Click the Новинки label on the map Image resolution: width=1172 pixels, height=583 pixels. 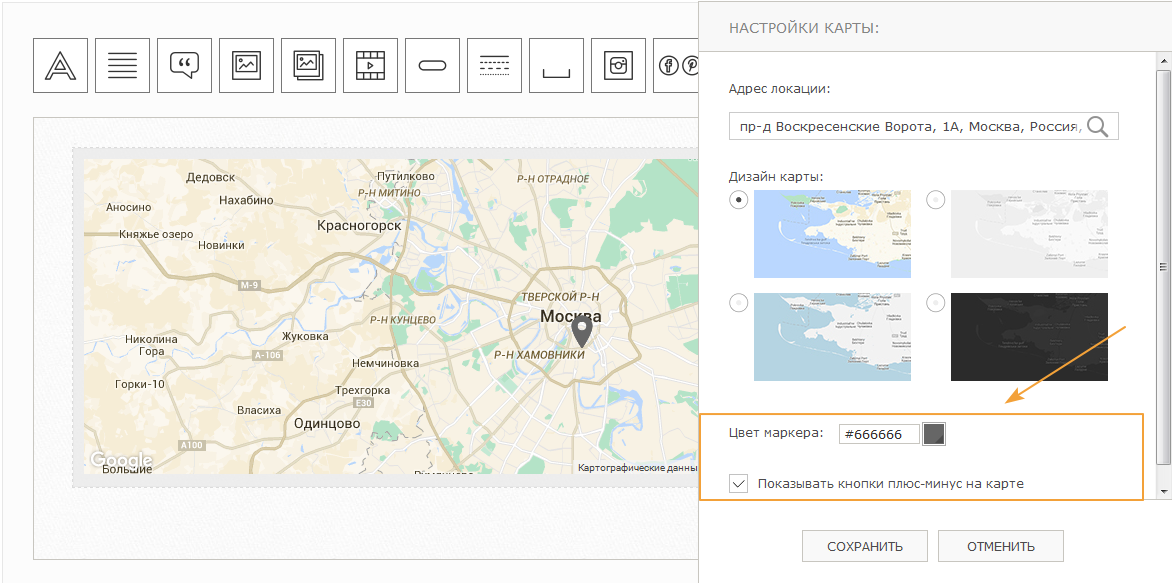coord(221,245)
